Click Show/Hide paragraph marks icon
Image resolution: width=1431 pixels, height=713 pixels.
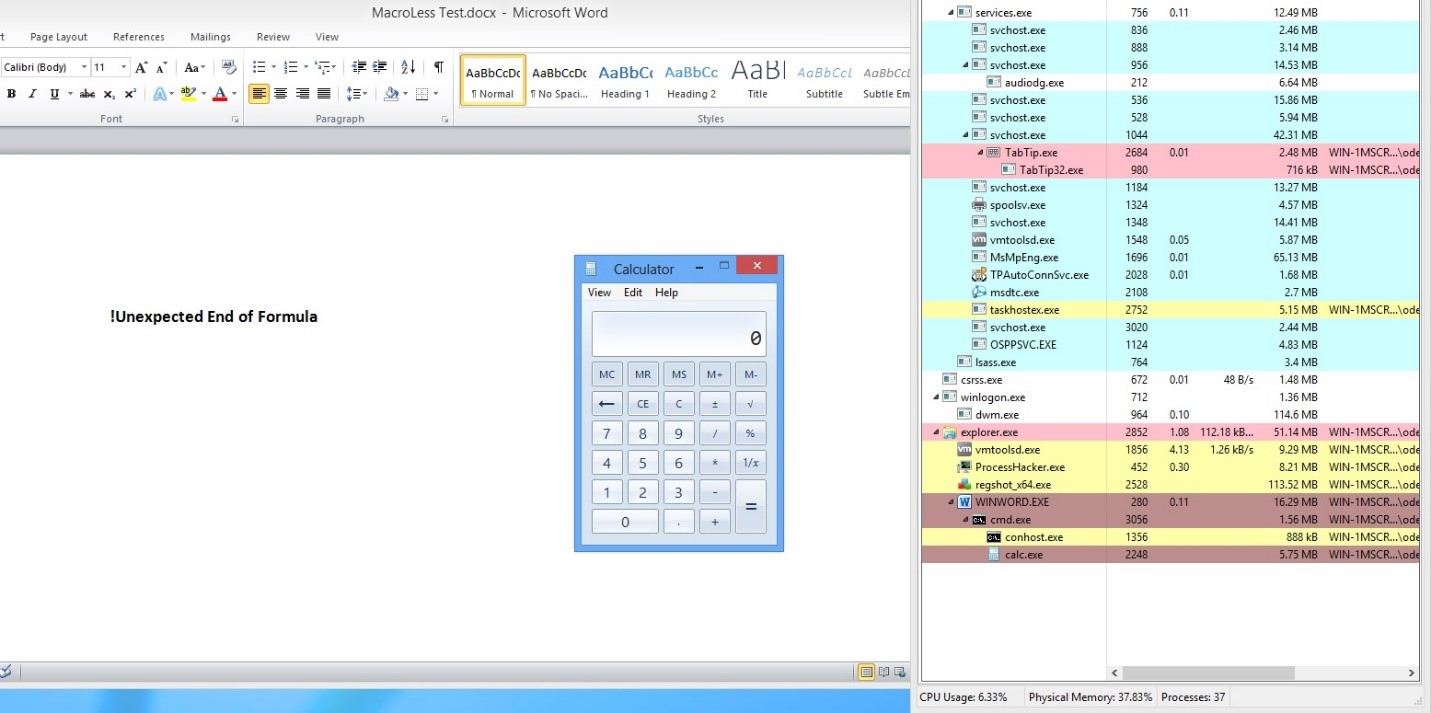(438, 68)
